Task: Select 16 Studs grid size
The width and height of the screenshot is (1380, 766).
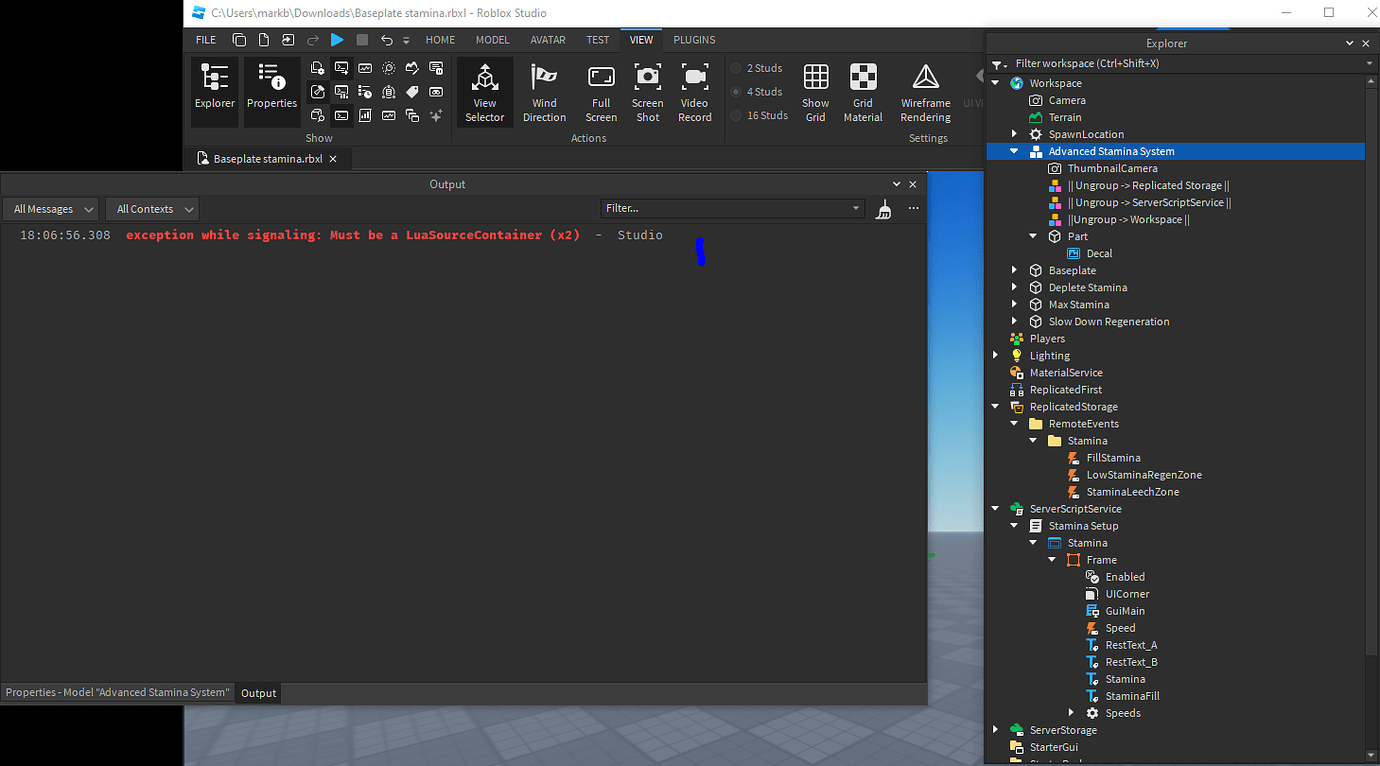Action: [760, 115]
